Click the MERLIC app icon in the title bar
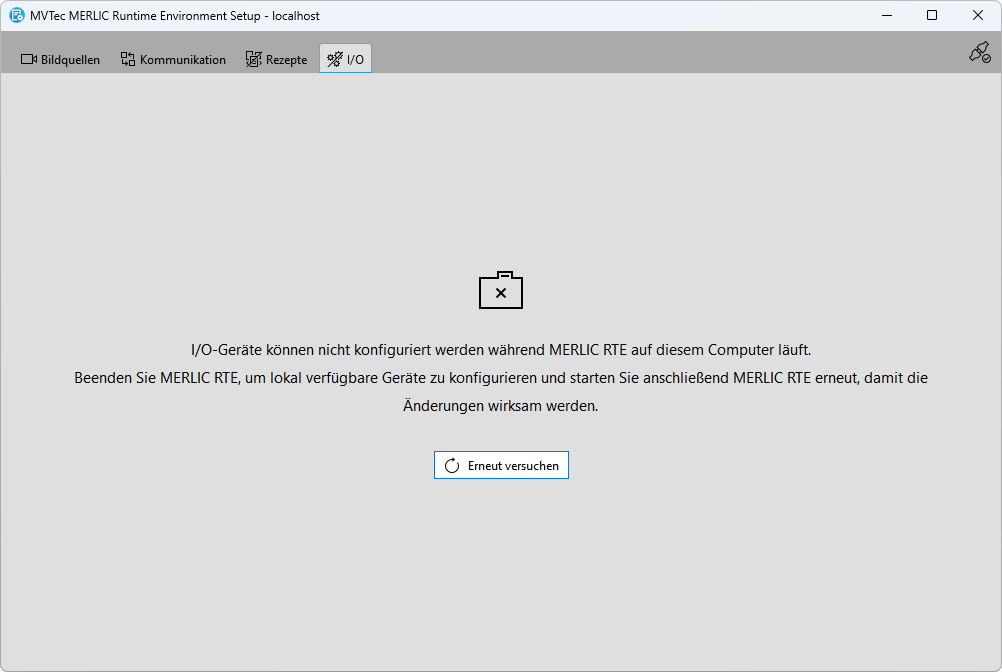1002x672 pixels. pyautogui.click(x=17, y=16)
